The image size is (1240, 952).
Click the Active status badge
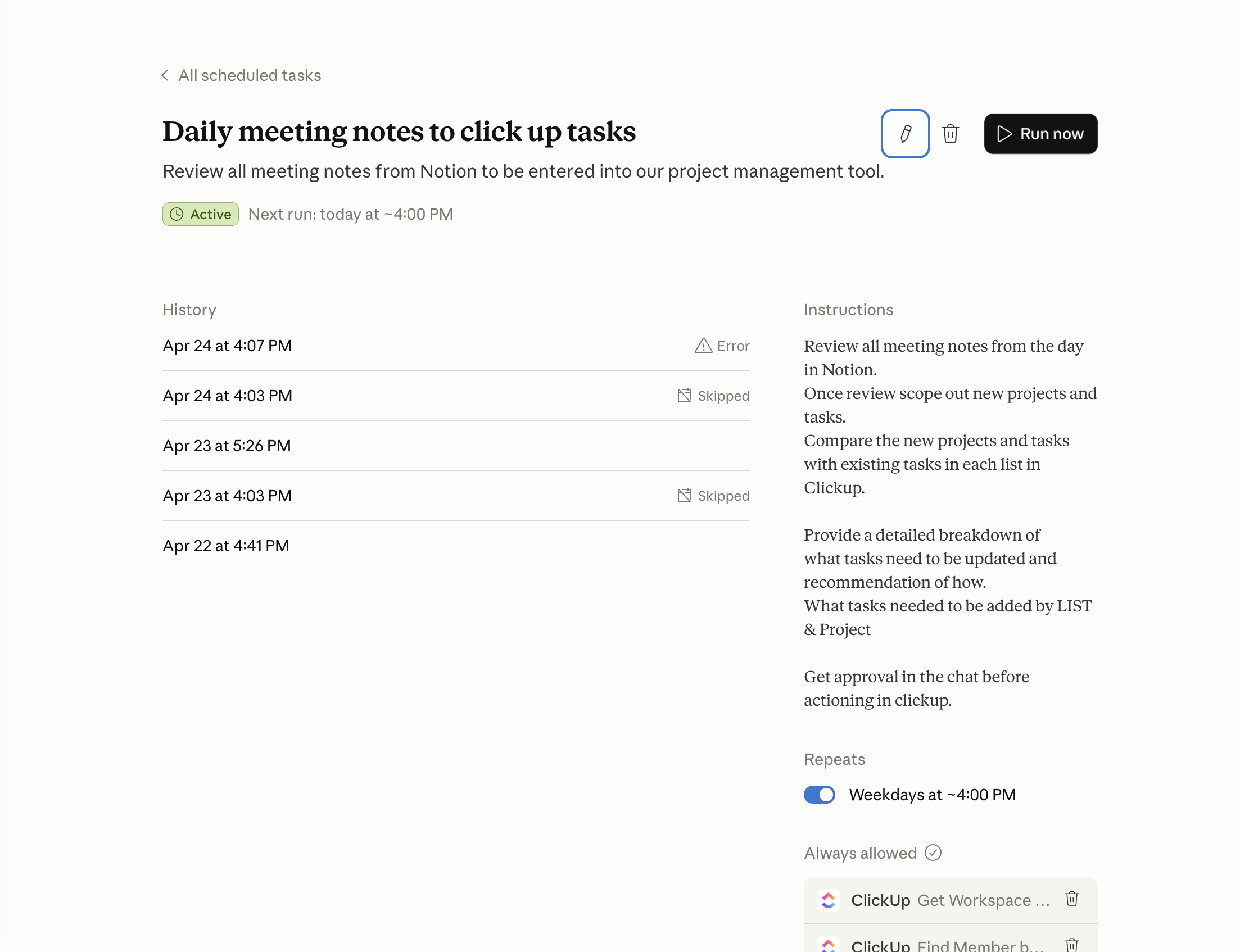coord(201,214)
